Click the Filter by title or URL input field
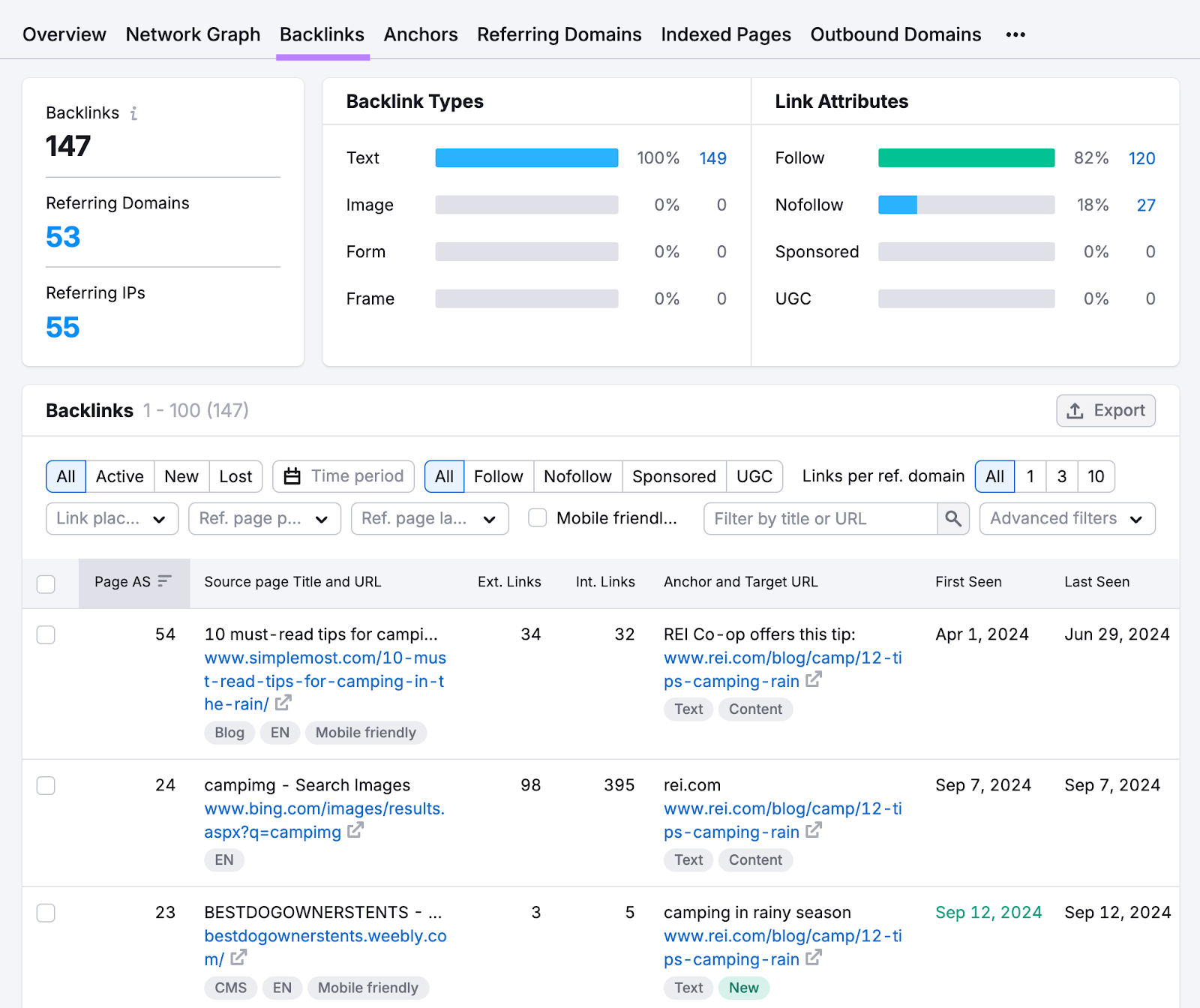The height and width of the screenshot is (1008, 1200). click(x=817, y=518)
